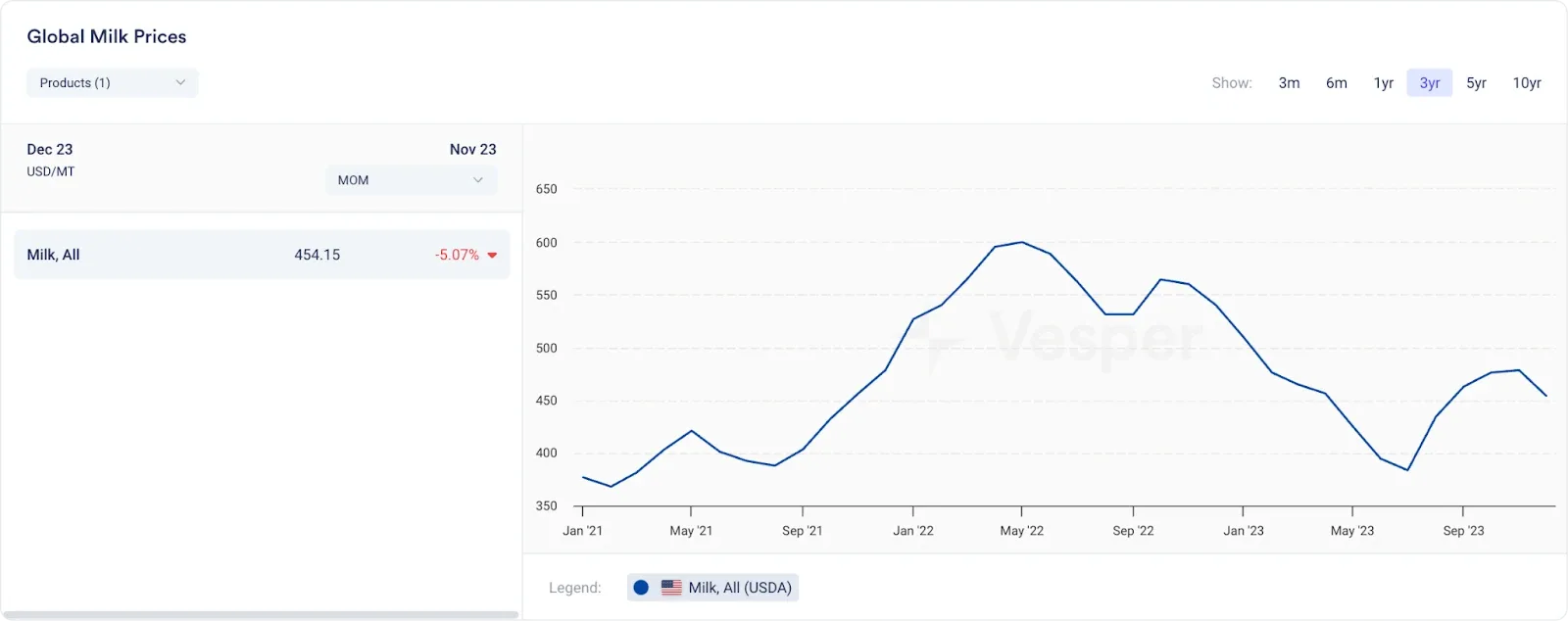Click the Dec 23 date label
The height and width of the screenshot is (621, 1568).
click(x=50, y=150)
